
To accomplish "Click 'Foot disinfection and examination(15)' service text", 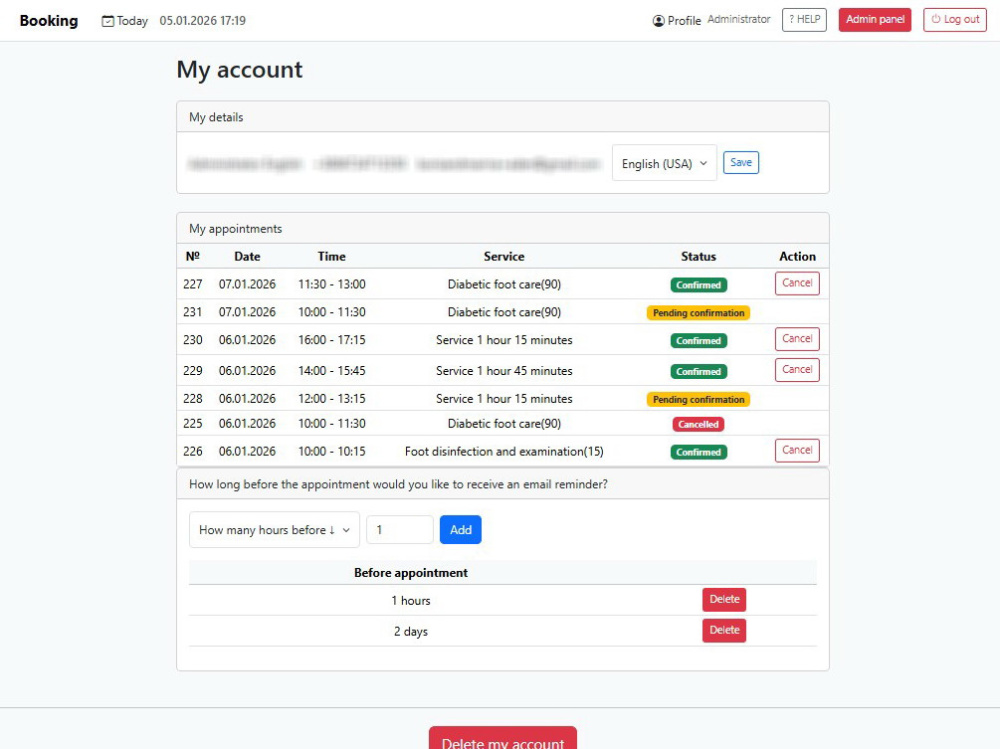I will tap(504, 452).
